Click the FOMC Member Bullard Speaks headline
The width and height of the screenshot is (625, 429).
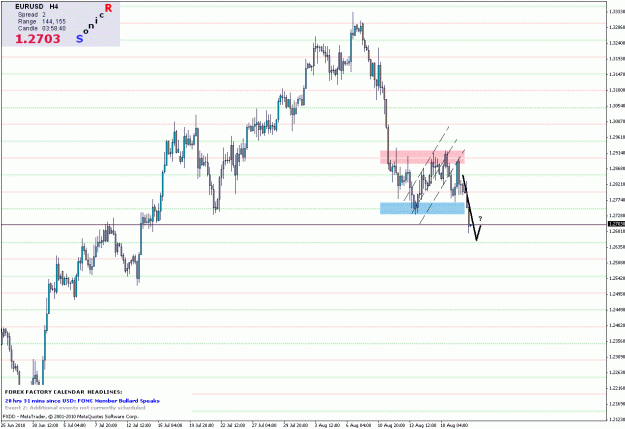coord(83,401)
